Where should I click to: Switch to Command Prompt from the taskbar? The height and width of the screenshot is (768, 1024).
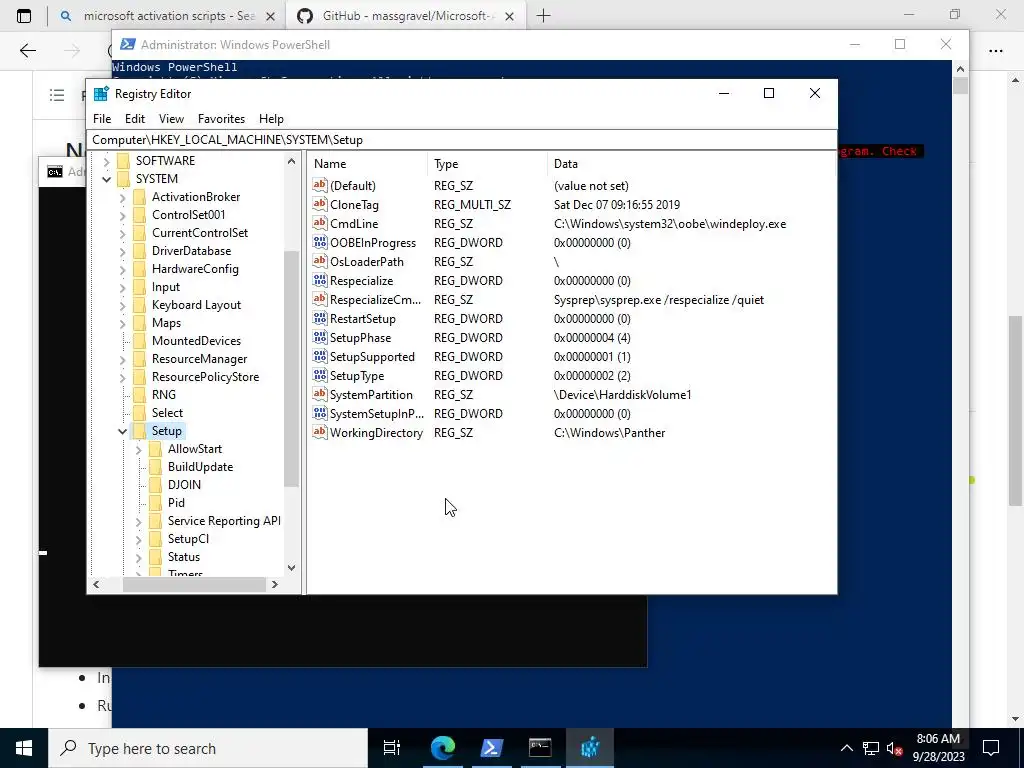click(x=540, y=748)
